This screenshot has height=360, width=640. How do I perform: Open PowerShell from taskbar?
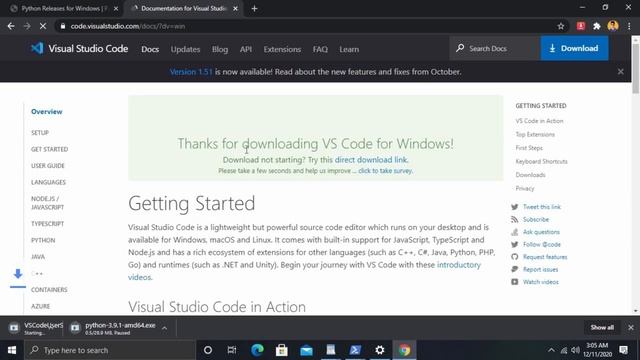click(x=355, y=350)
